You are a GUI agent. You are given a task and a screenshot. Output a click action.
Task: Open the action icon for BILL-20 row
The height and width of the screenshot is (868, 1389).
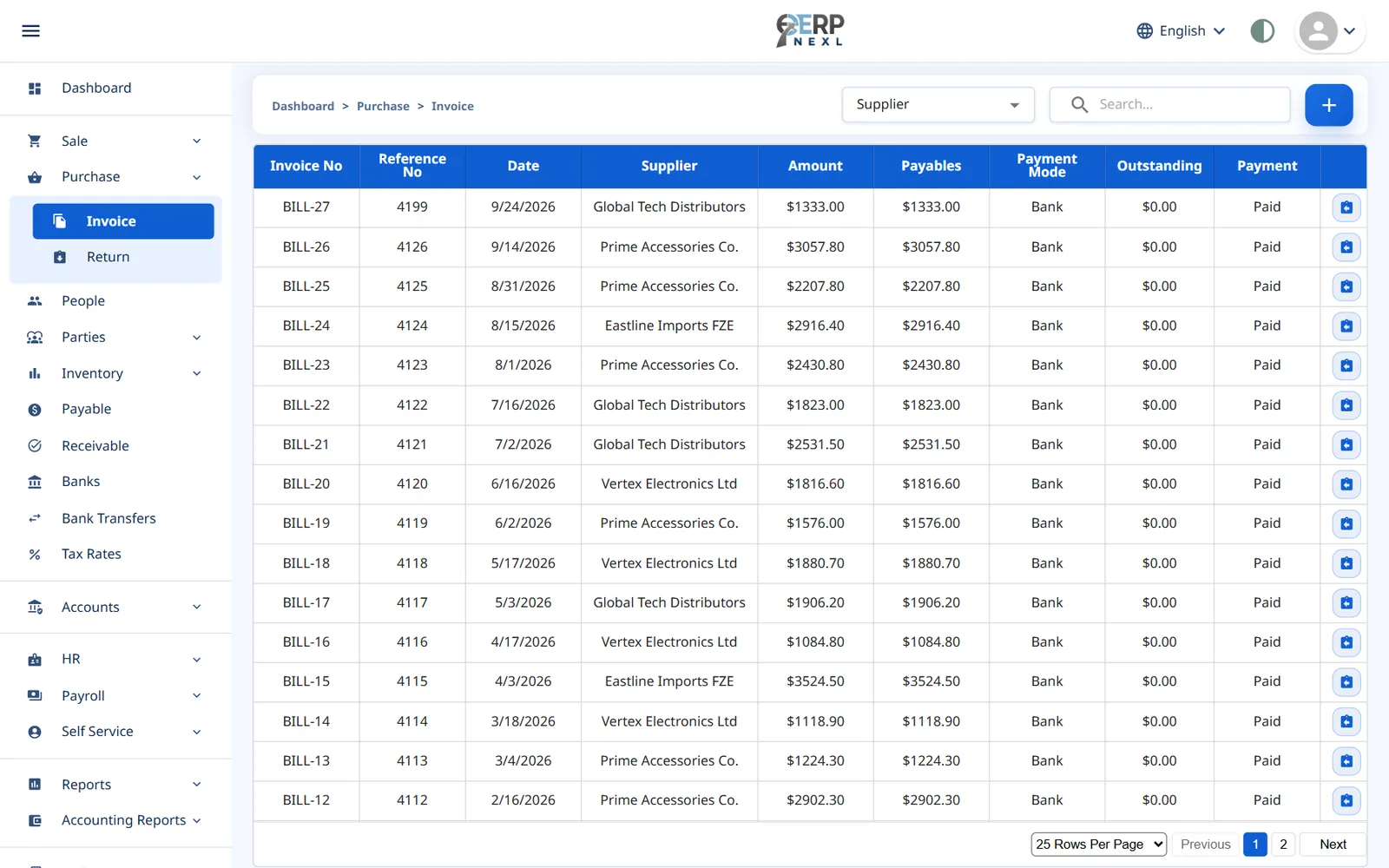click(1346, 484)
